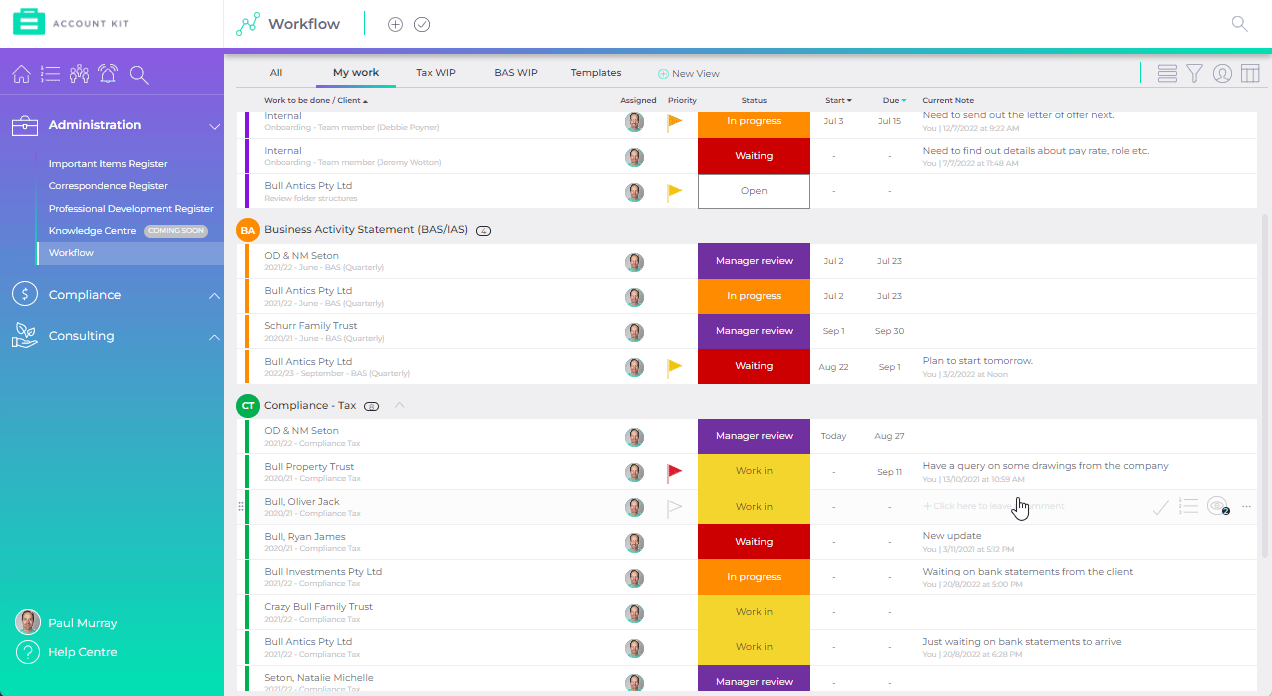
Task: Click Help Centre question mark icon
Action: point(28,652)
